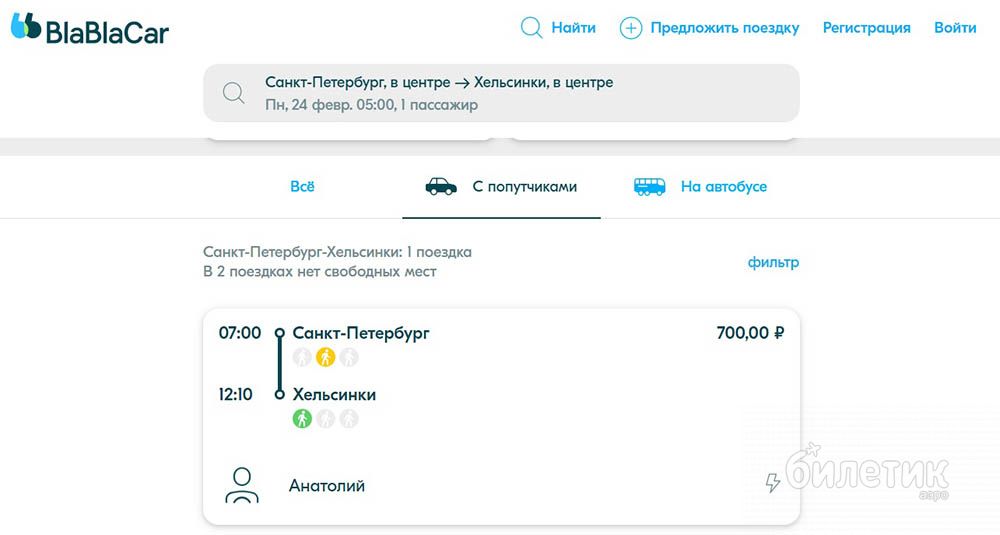Click the lightning instant-booking icon
Screen dimensions: 1000x535
click(x=772, y=484)
